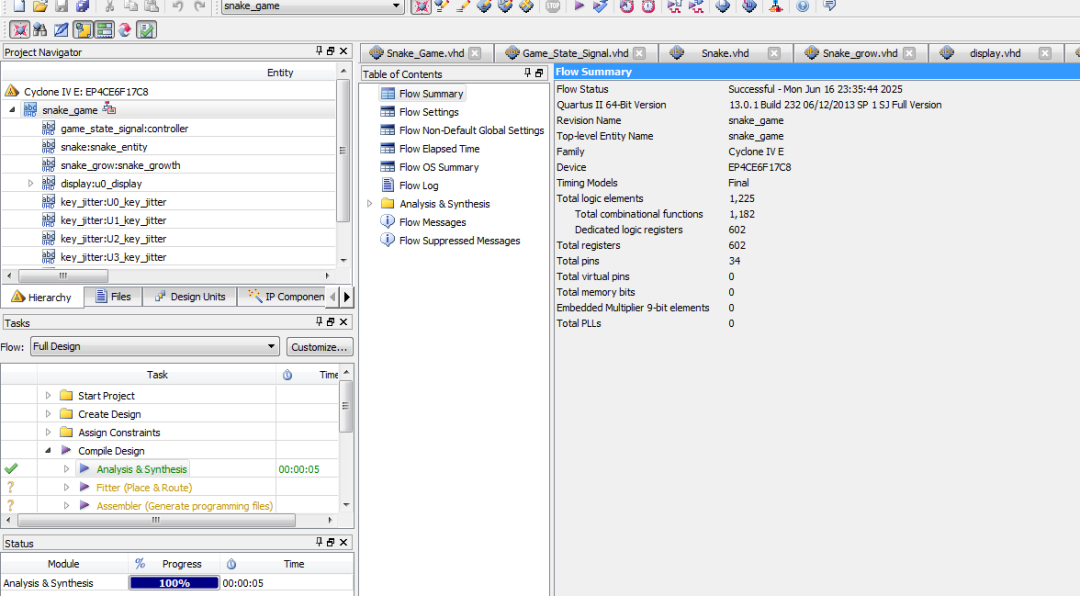Click the Save All icon
This screenshot has height=596, width=1080.
click(x=82, y=6)
